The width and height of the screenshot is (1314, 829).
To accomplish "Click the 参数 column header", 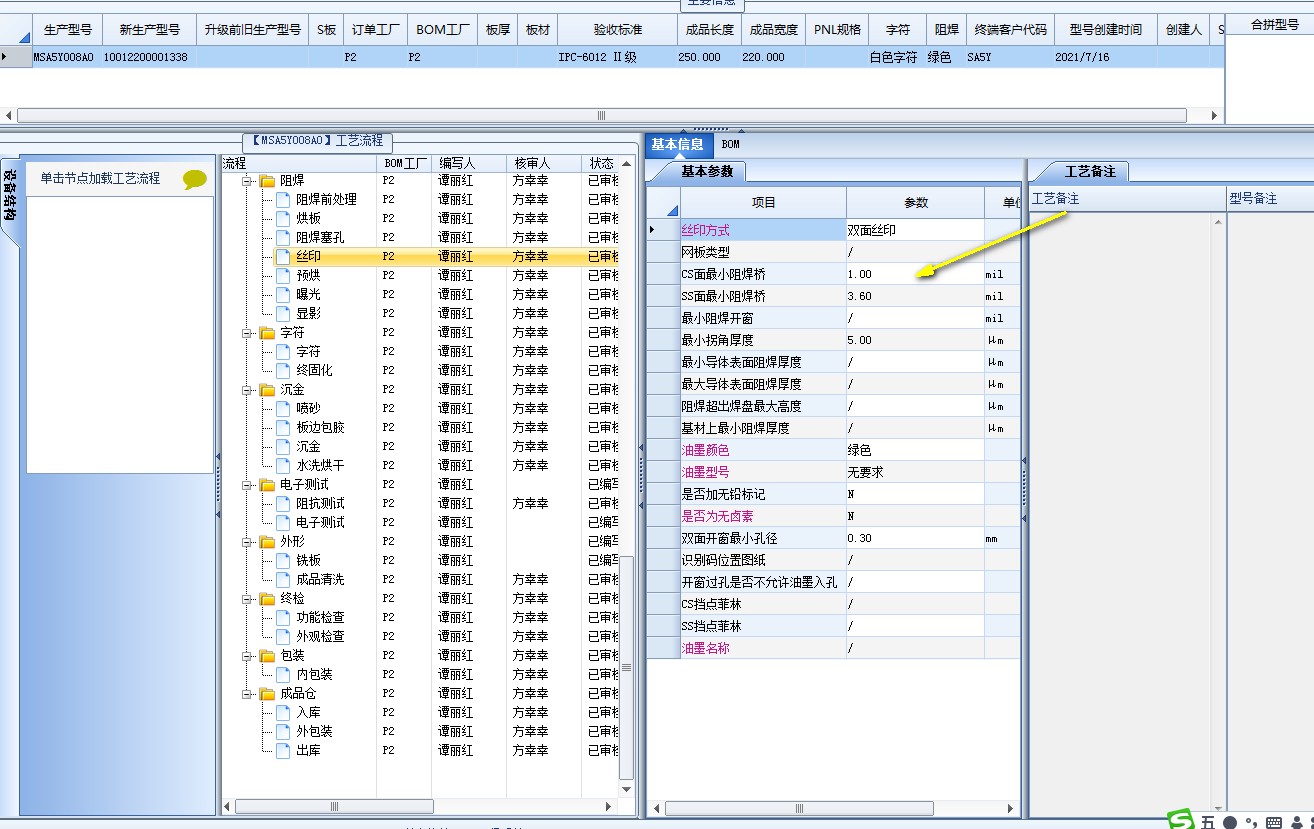I will point(915,202).
